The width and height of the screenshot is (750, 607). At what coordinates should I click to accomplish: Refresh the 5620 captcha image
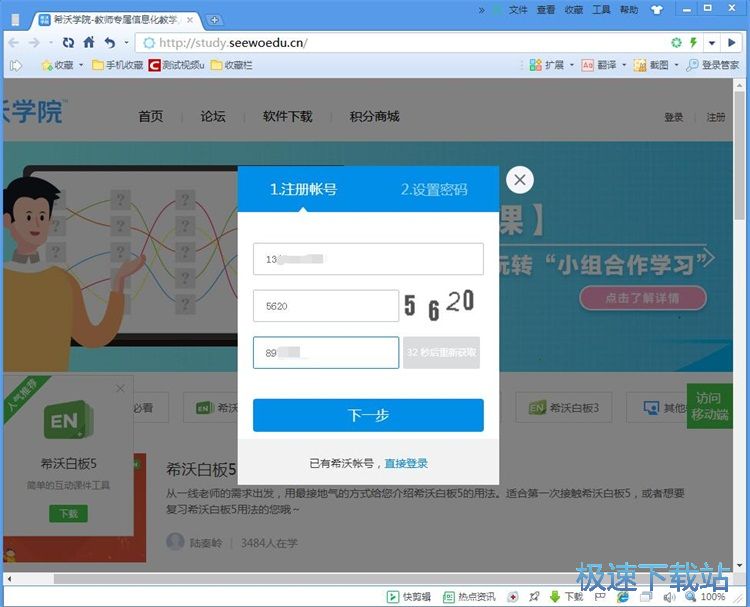440,305
